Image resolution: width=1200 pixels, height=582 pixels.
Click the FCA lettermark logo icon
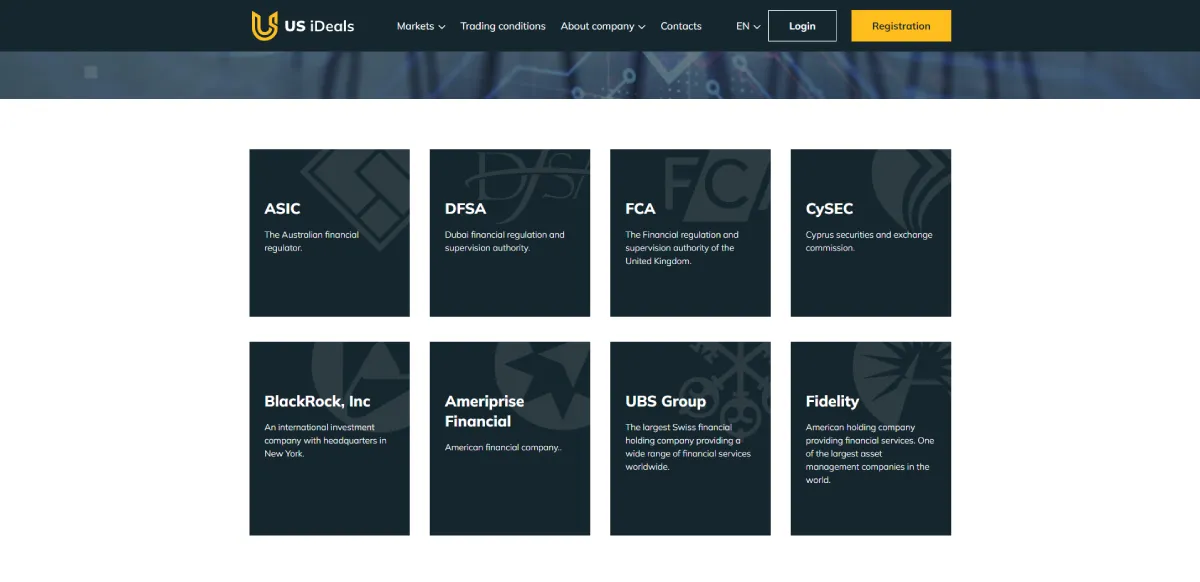click(x=716, y=185)
